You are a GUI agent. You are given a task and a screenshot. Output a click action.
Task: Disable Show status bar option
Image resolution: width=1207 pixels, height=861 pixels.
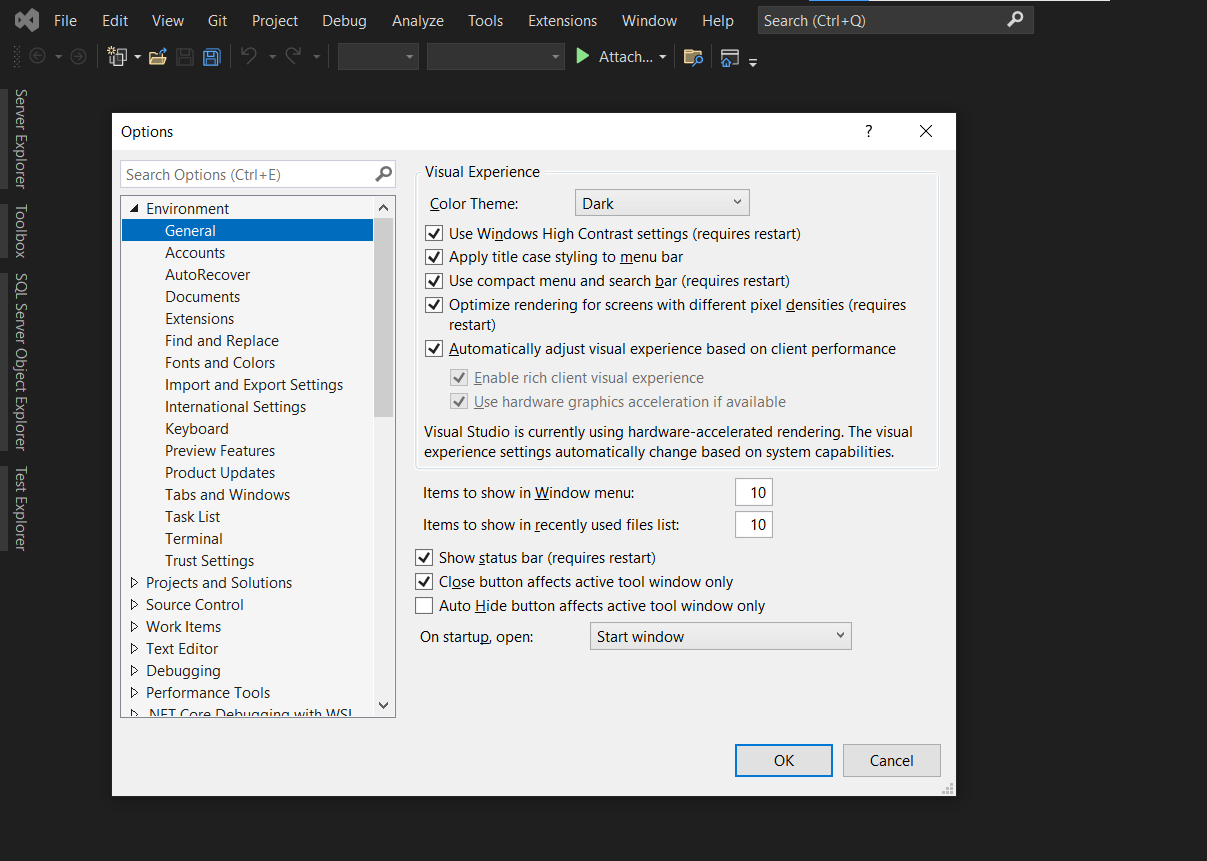(x=424, y=557)
